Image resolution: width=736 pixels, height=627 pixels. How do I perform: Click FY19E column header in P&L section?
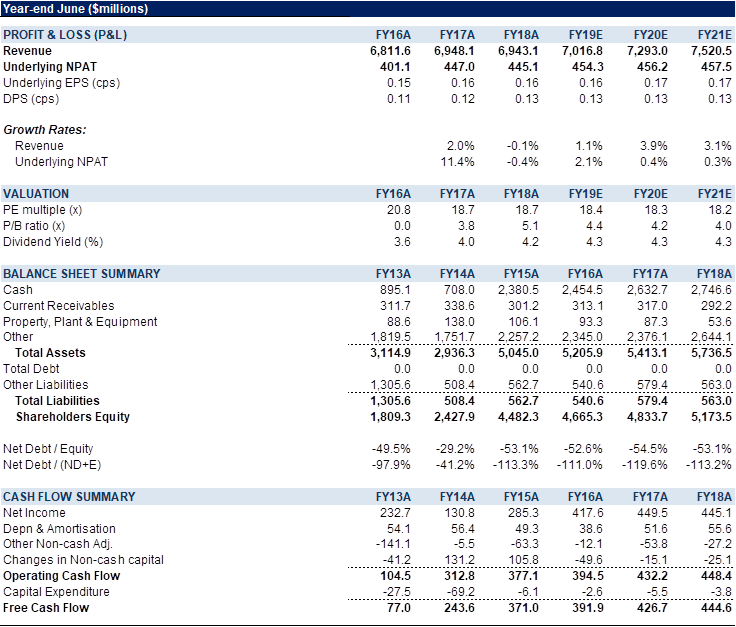click(585, 35)
